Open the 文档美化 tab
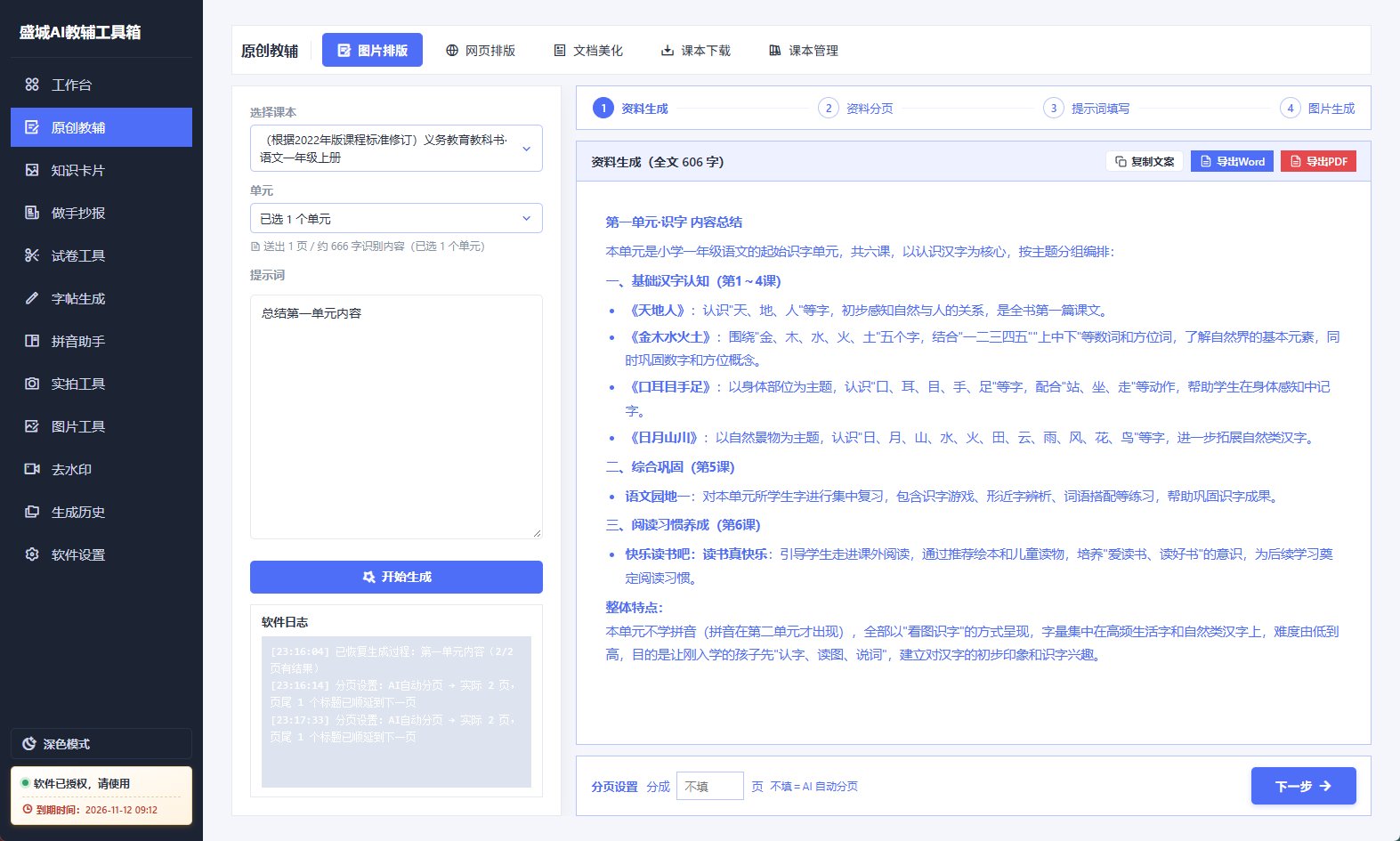 coord(588,50)
